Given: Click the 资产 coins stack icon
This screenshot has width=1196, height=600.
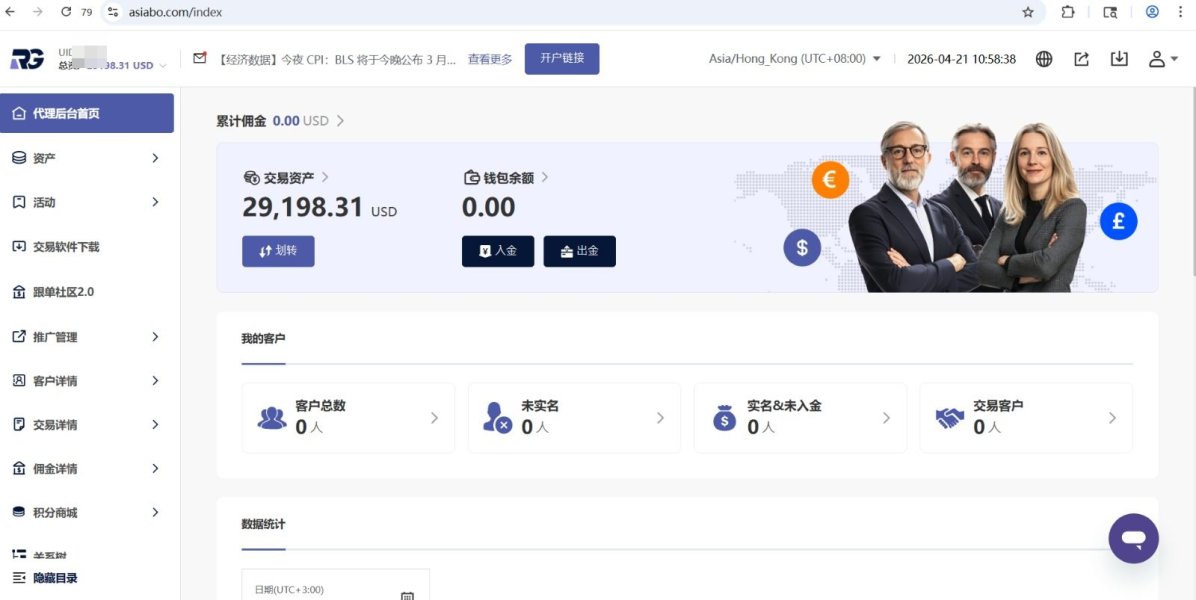Looking at the screenshot, I should (x=19, y=158).
